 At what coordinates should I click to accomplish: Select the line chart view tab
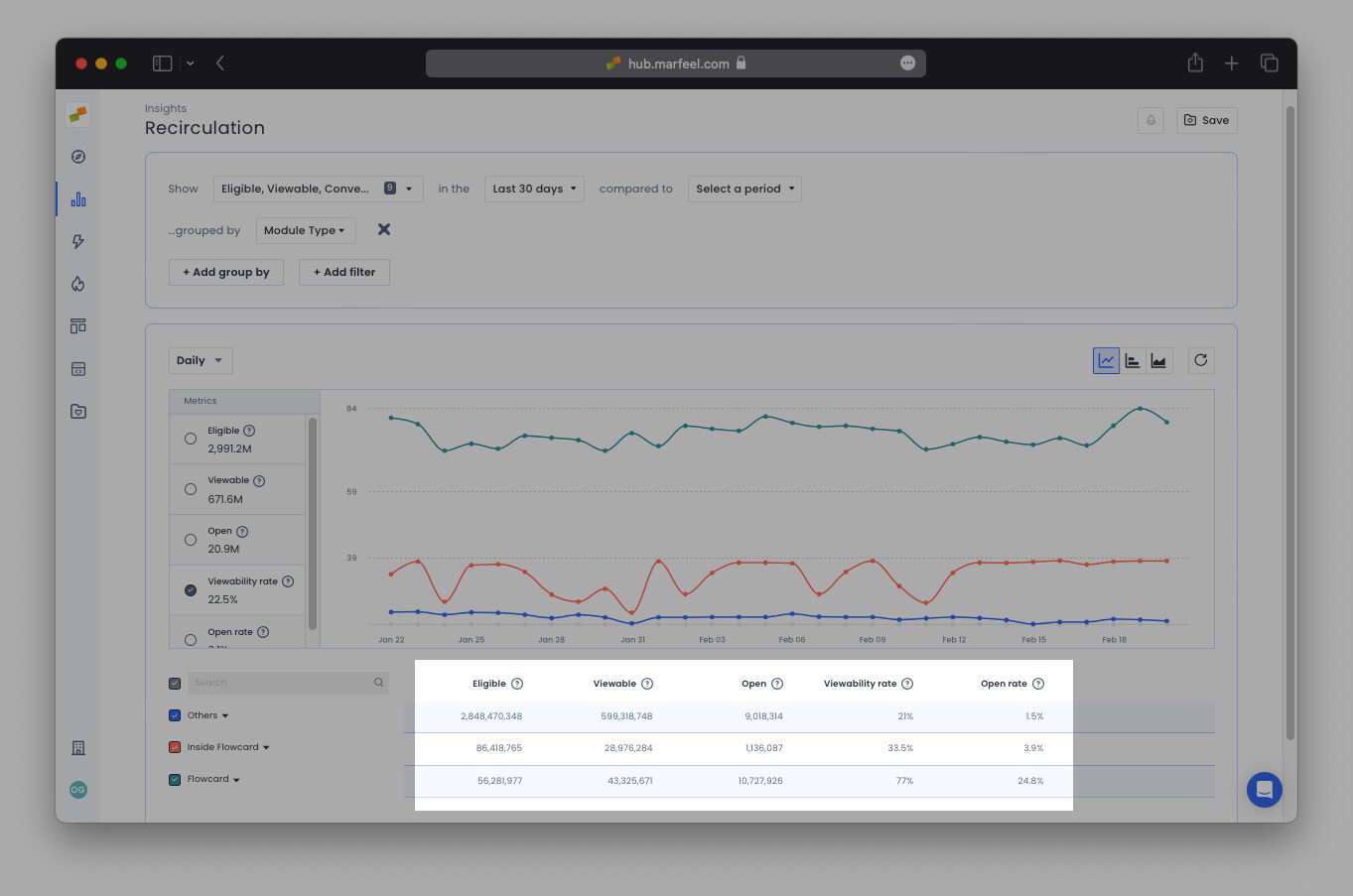[1106, 360]
